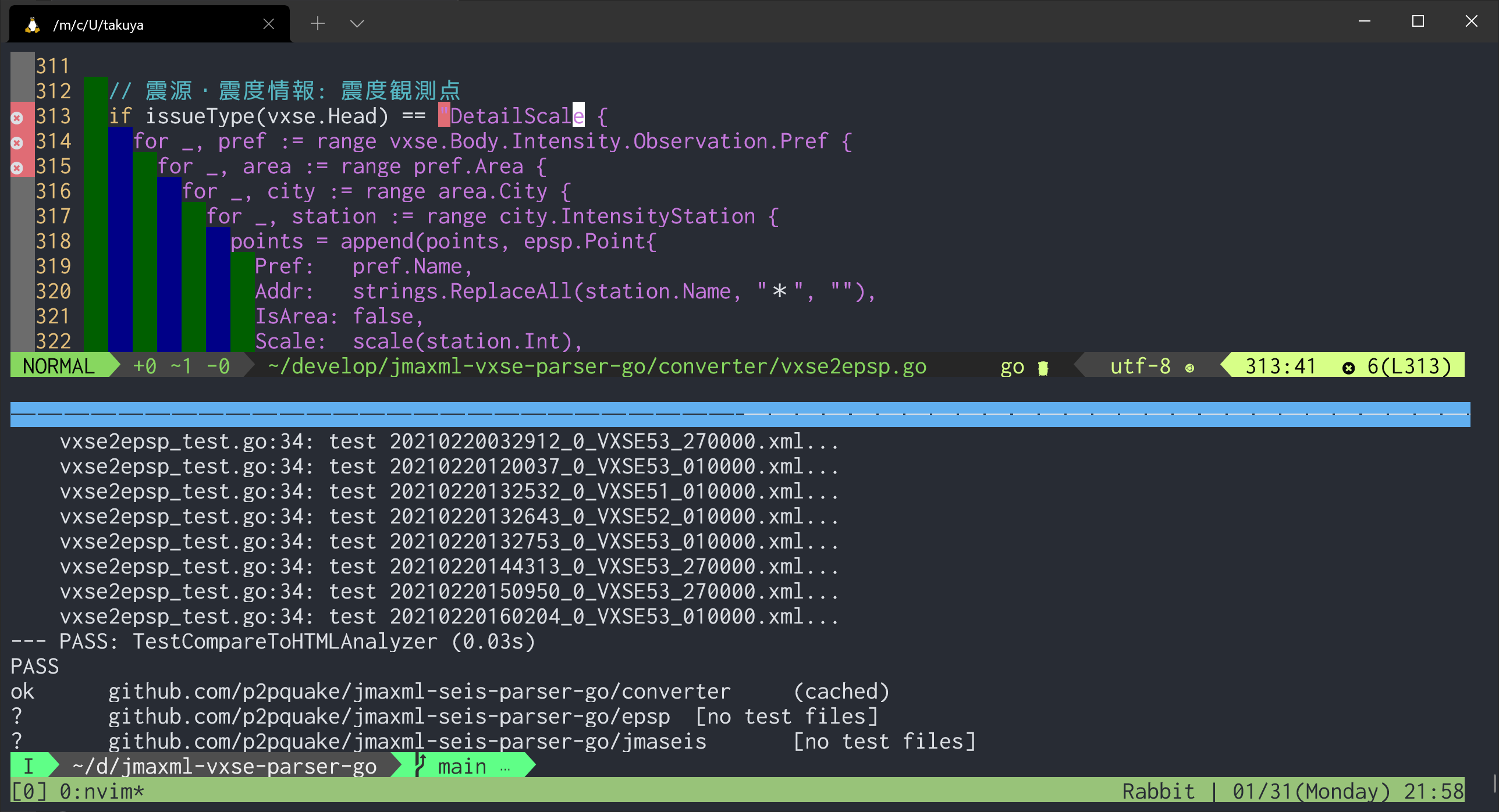Open a new terminal tab
Image resolution: width=1499 pixels, height=812 pixels.
[317, 24]
